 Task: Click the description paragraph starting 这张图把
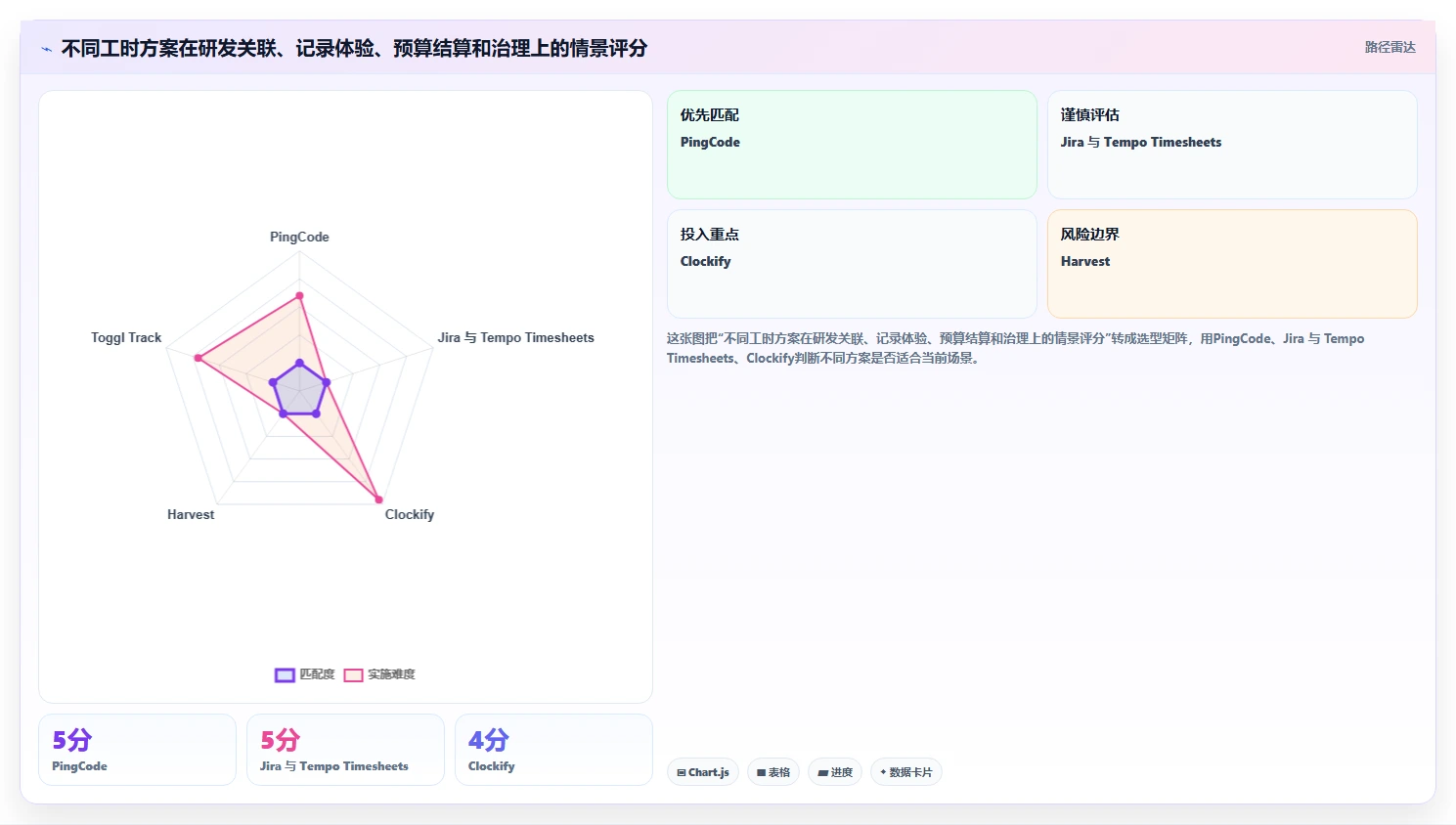pos(1015,348)
